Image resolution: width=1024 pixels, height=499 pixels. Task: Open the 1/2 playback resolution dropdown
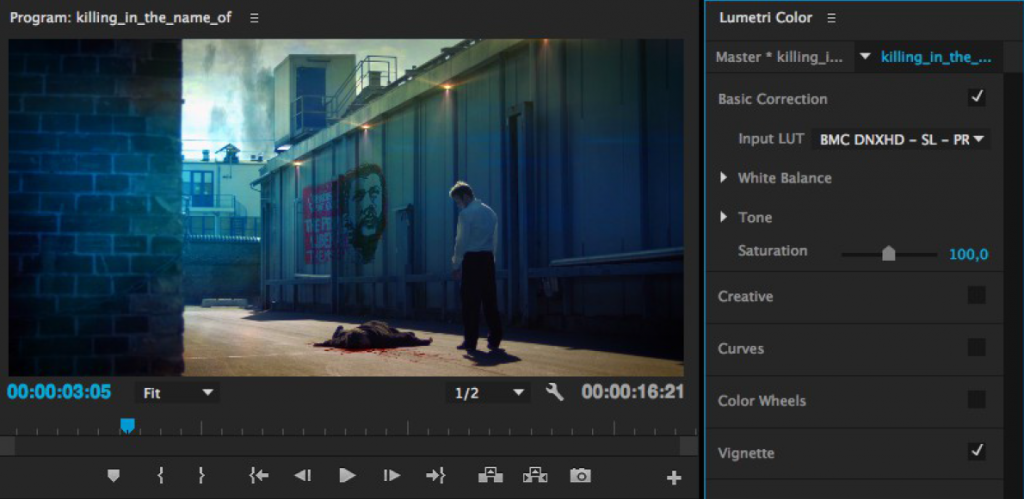pyautogui.click(x=488, y=393)
